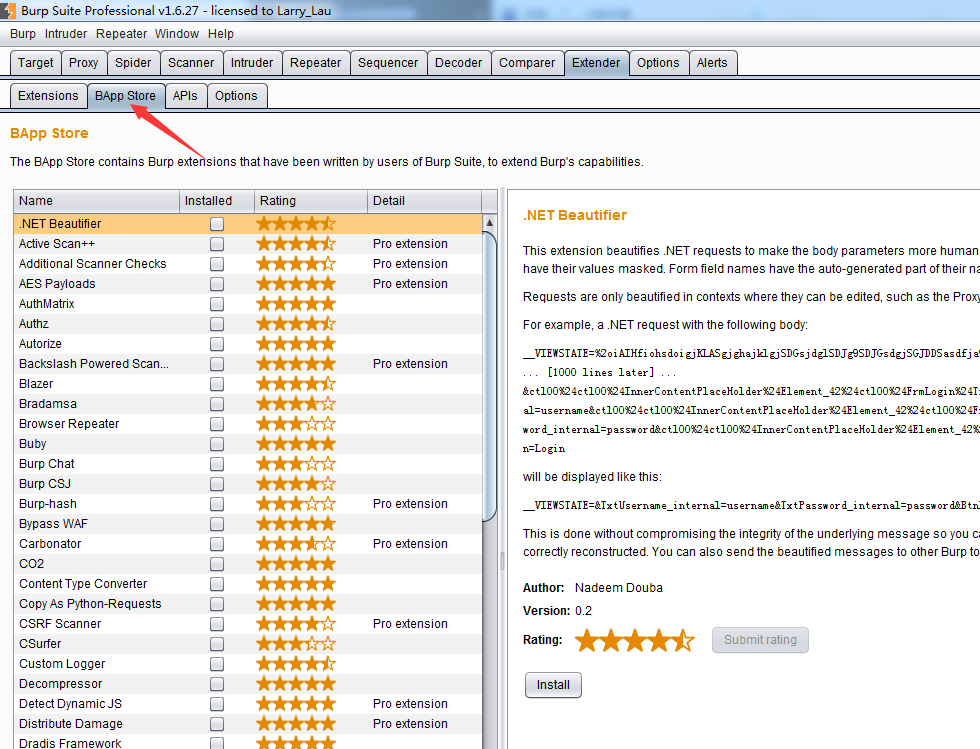Select the Copy As Python-Requests row
This screenshot has height=749, width=980.
click(x=248, y=604)
